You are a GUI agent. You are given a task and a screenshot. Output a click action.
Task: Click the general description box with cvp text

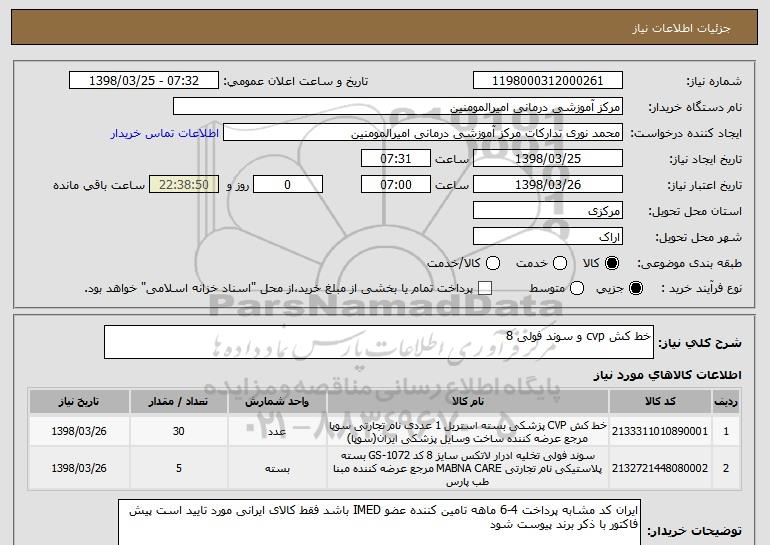pos(379,342)
